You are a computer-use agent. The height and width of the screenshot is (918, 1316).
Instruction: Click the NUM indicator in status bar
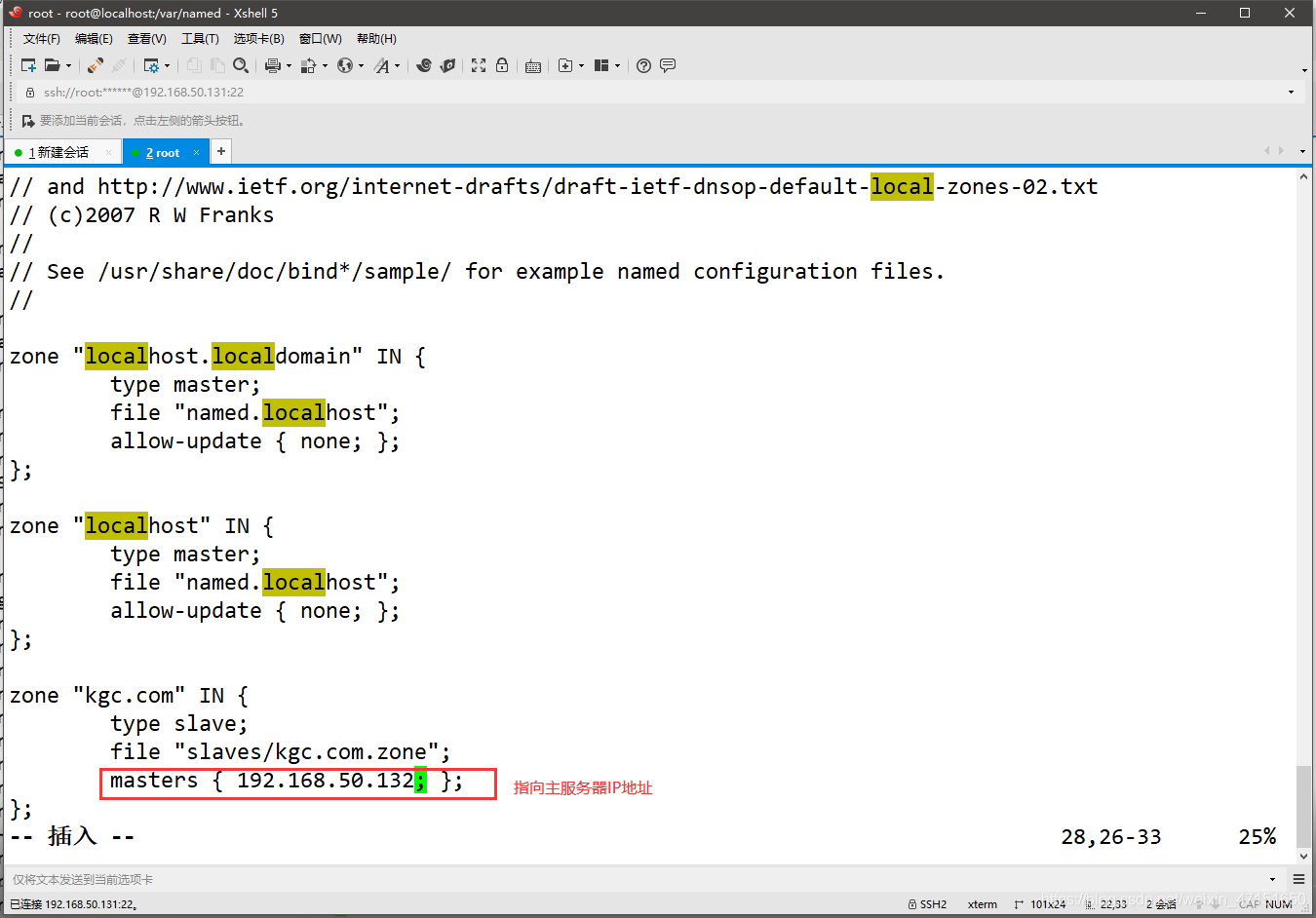click(1279, 904)
